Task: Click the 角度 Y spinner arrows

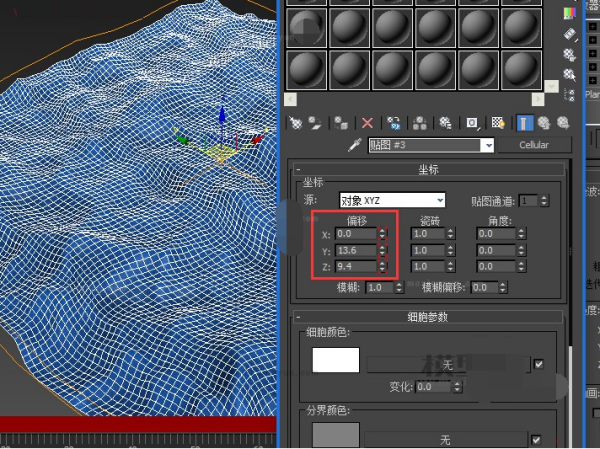Action: 521,250
